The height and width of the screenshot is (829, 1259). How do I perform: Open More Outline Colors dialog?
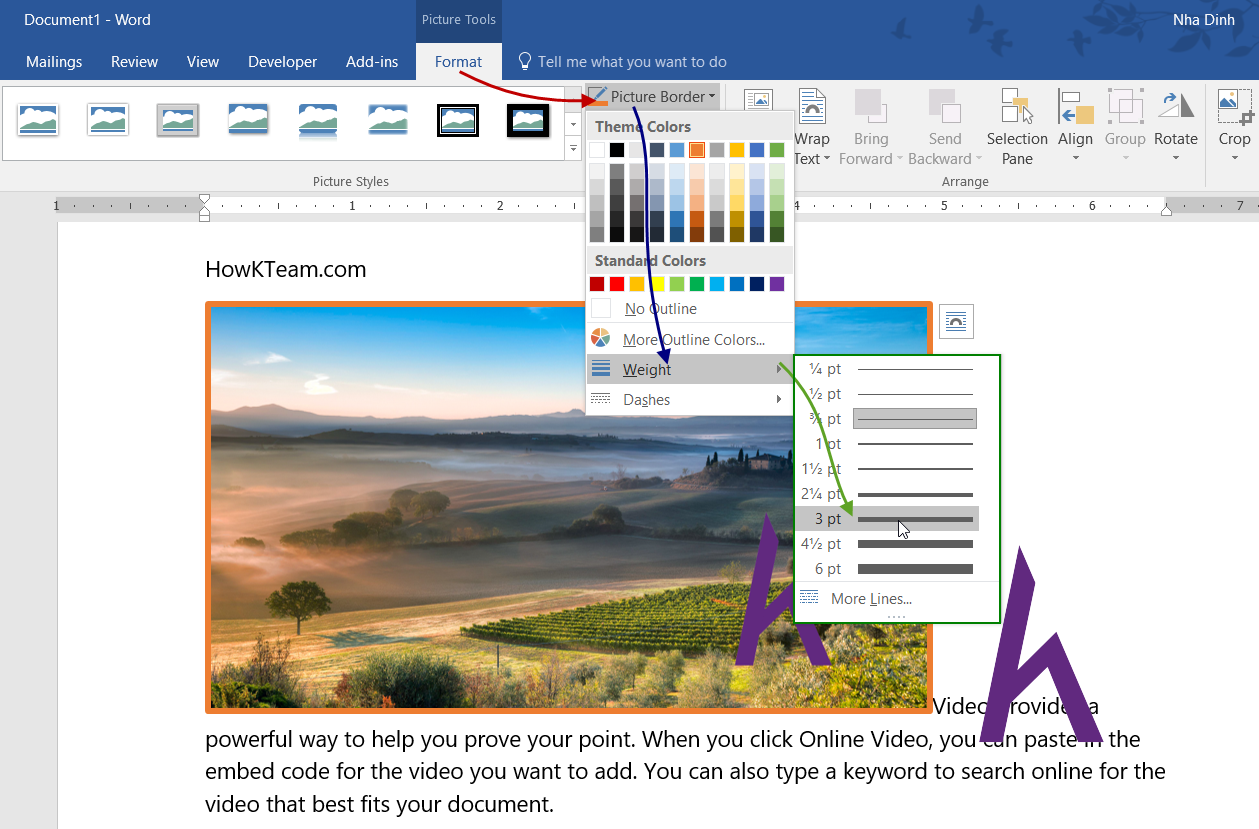click(690, 340)
